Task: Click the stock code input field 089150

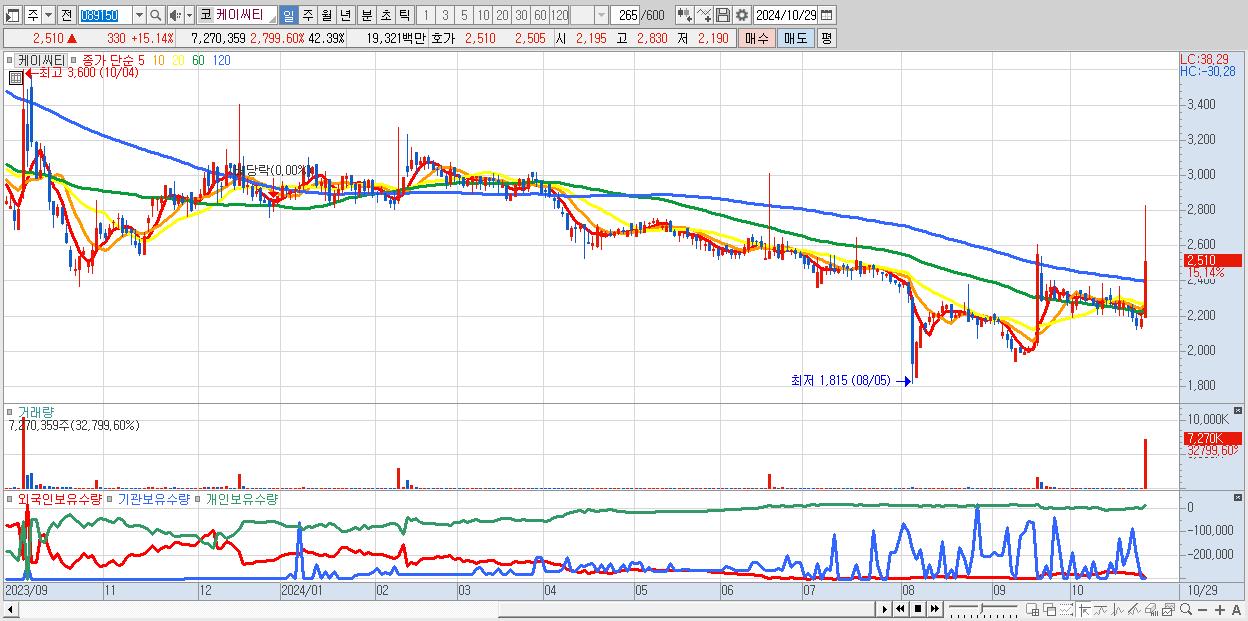Action: coord(105,15)
